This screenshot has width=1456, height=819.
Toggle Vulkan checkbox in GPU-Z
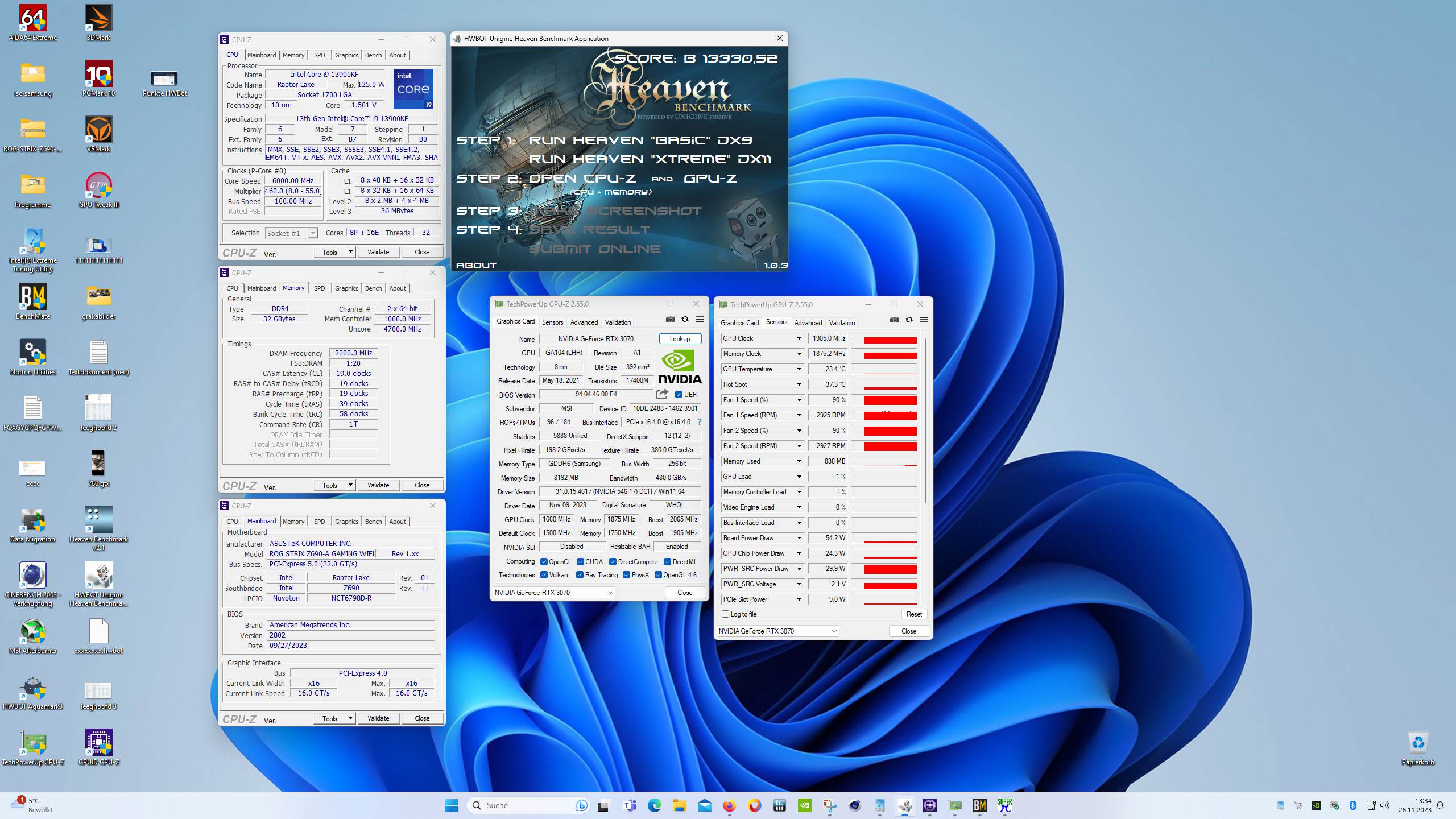(x=544, y=575)
